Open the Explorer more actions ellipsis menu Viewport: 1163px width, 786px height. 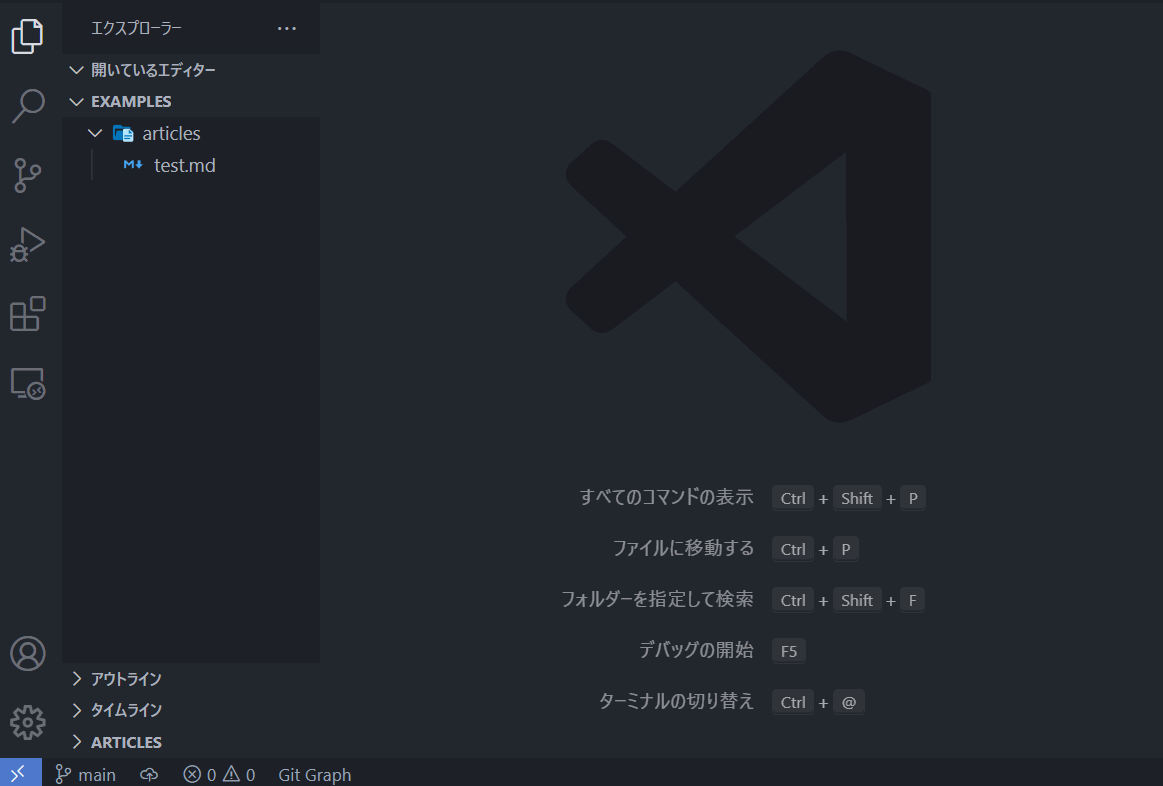point(287,28)
